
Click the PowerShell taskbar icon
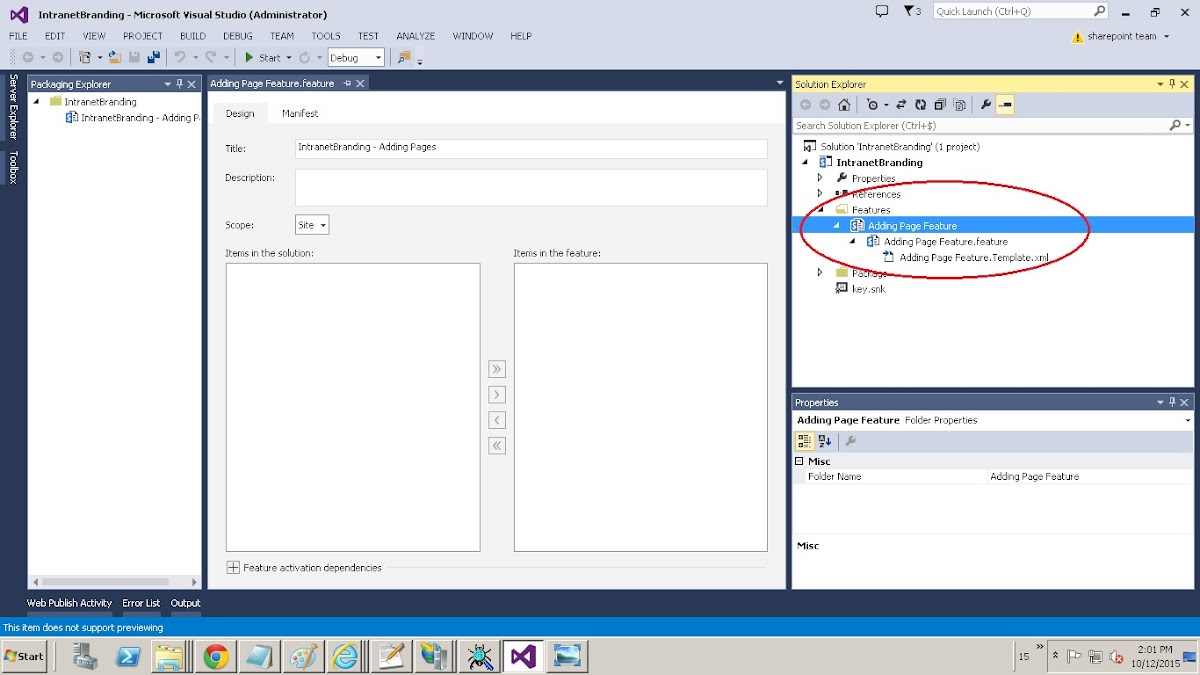tap(129, 656)
